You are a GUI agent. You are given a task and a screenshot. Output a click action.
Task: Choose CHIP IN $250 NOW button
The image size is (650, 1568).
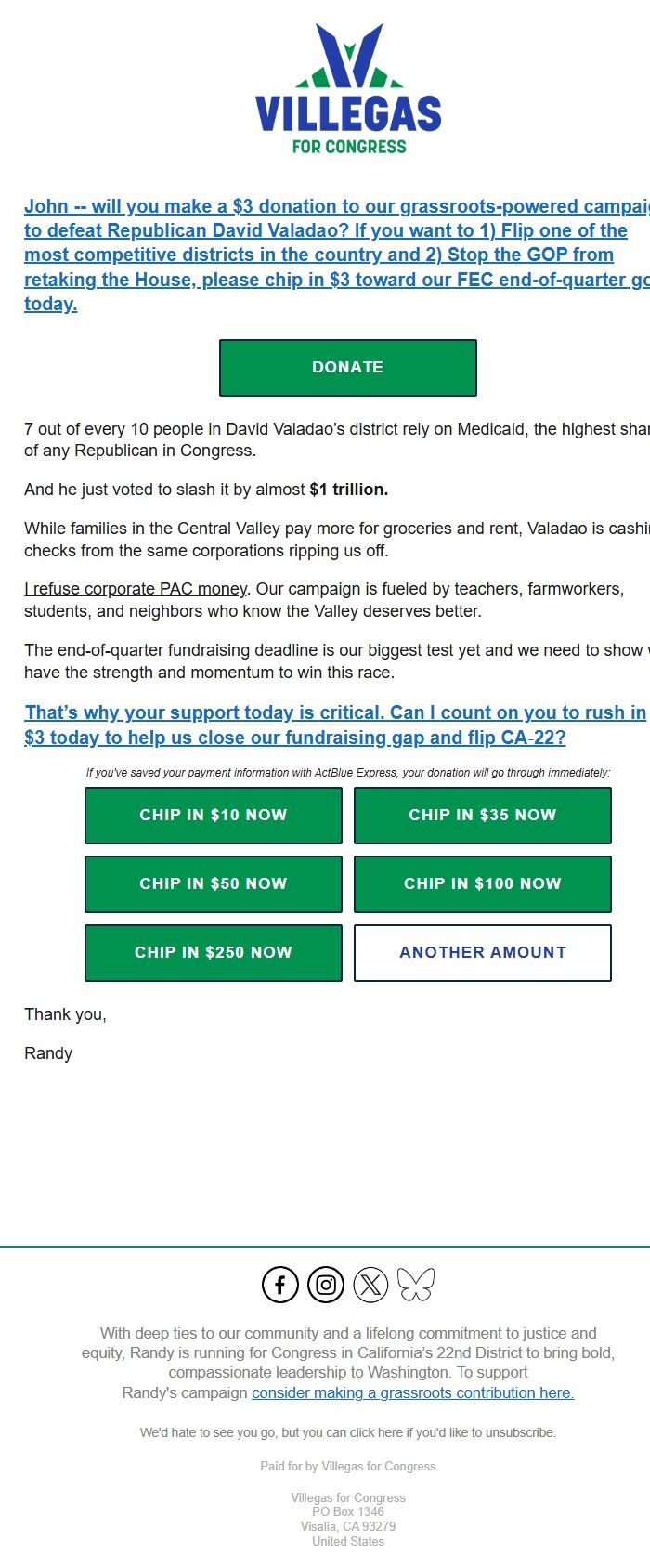click(x=214, y=953)
